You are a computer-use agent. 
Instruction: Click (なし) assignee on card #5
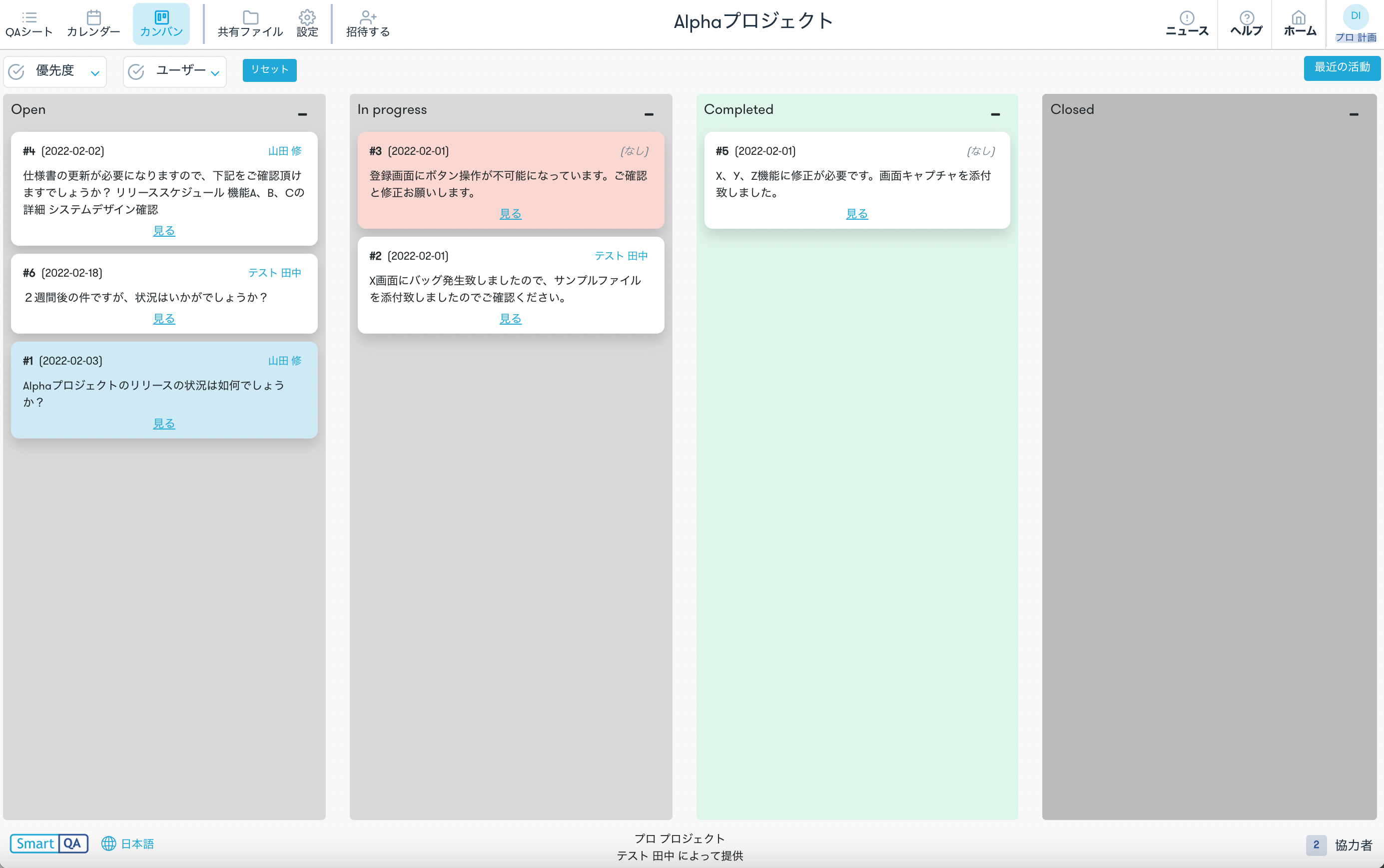[981, 151]
